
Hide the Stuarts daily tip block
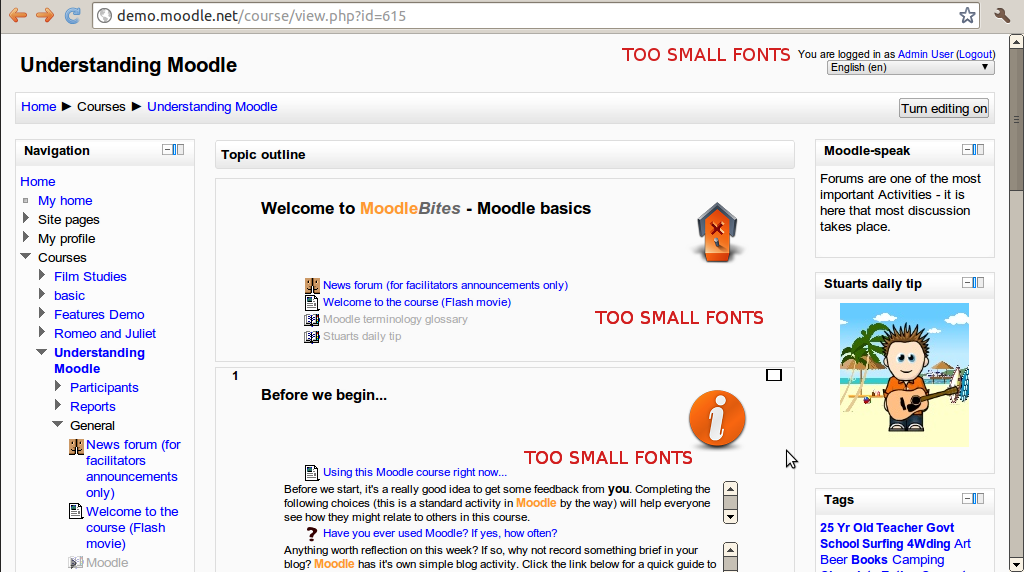click(x=967, y=282)
